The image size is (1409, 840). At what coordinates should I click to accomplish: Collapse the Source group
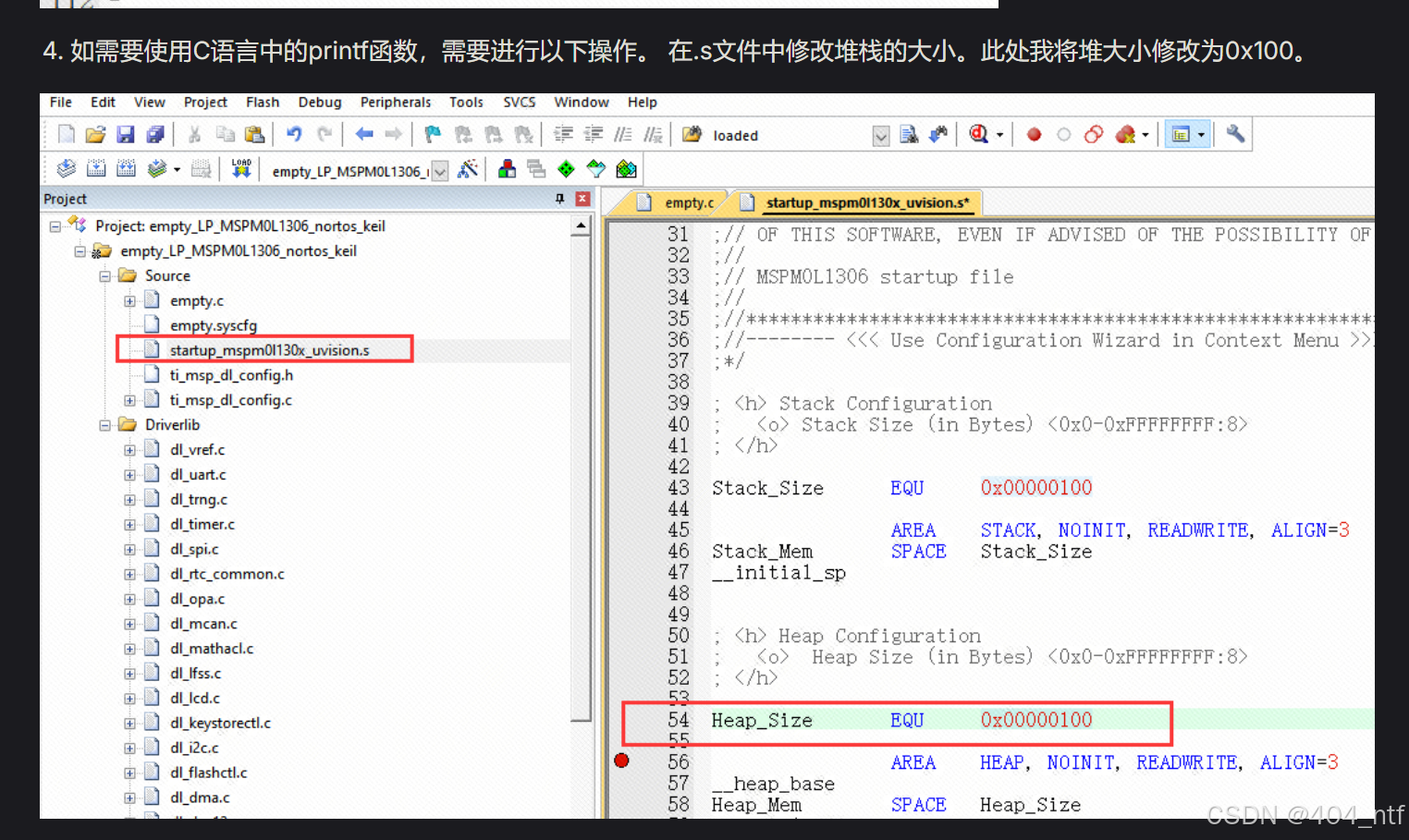click(104, 275)
